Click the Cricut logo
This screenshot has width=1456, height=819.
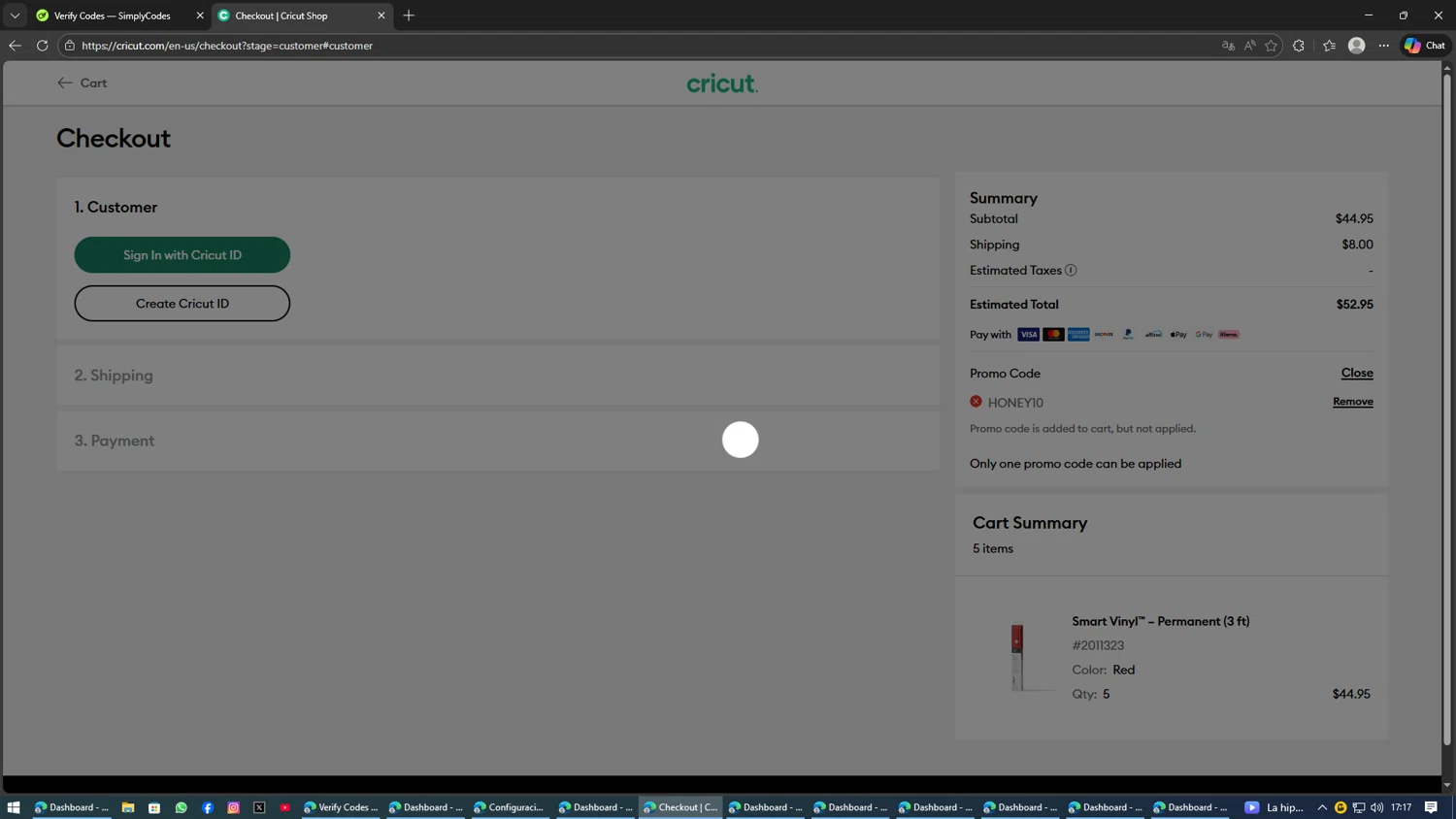pyautogui.click(x=722, y=83)
